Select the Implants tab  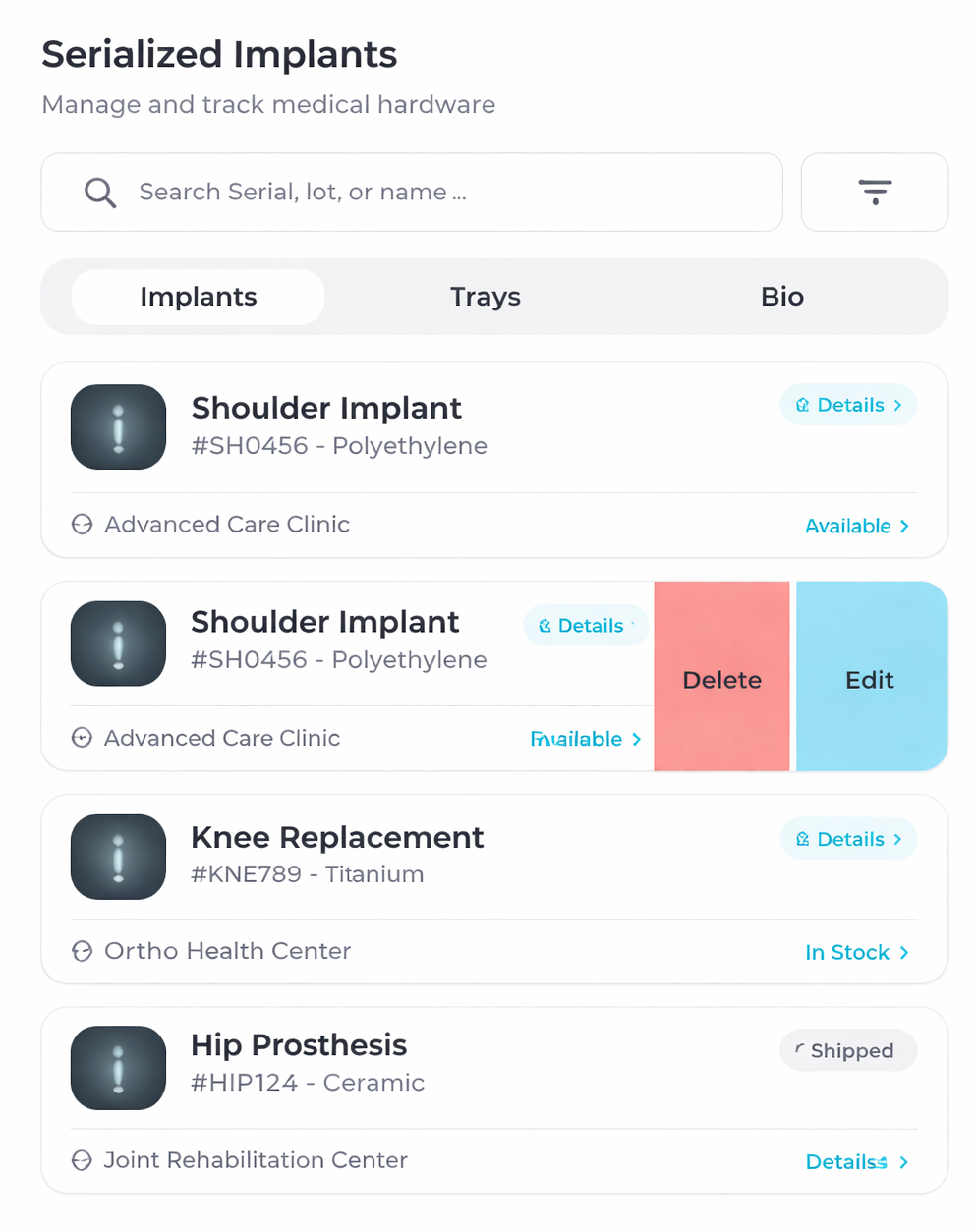[199, 297]
